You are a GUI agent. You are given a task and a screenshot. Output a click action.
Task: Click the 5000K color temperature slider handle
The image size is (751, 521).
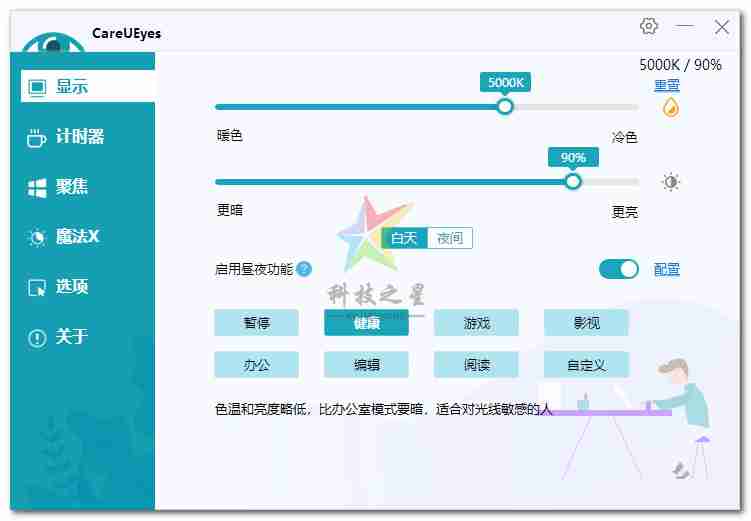(505, 106)
